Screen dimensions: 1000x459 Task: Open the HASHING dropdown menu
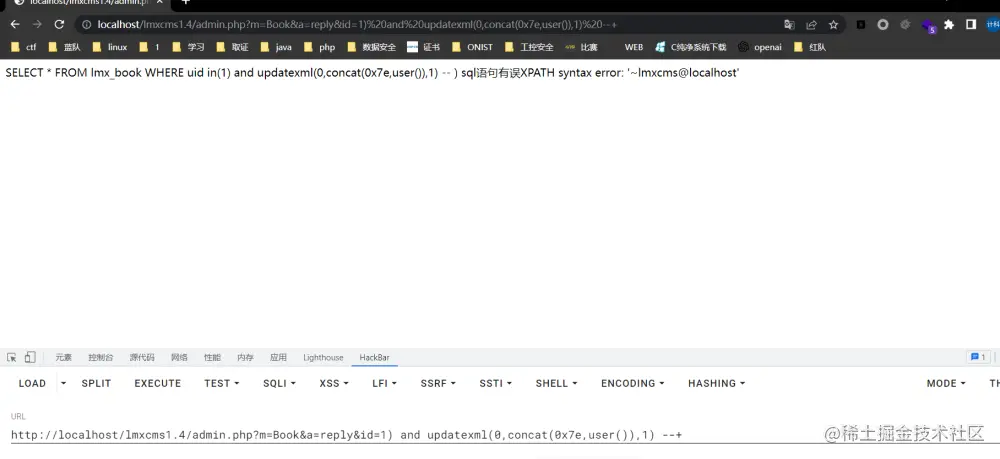[717, 383]
